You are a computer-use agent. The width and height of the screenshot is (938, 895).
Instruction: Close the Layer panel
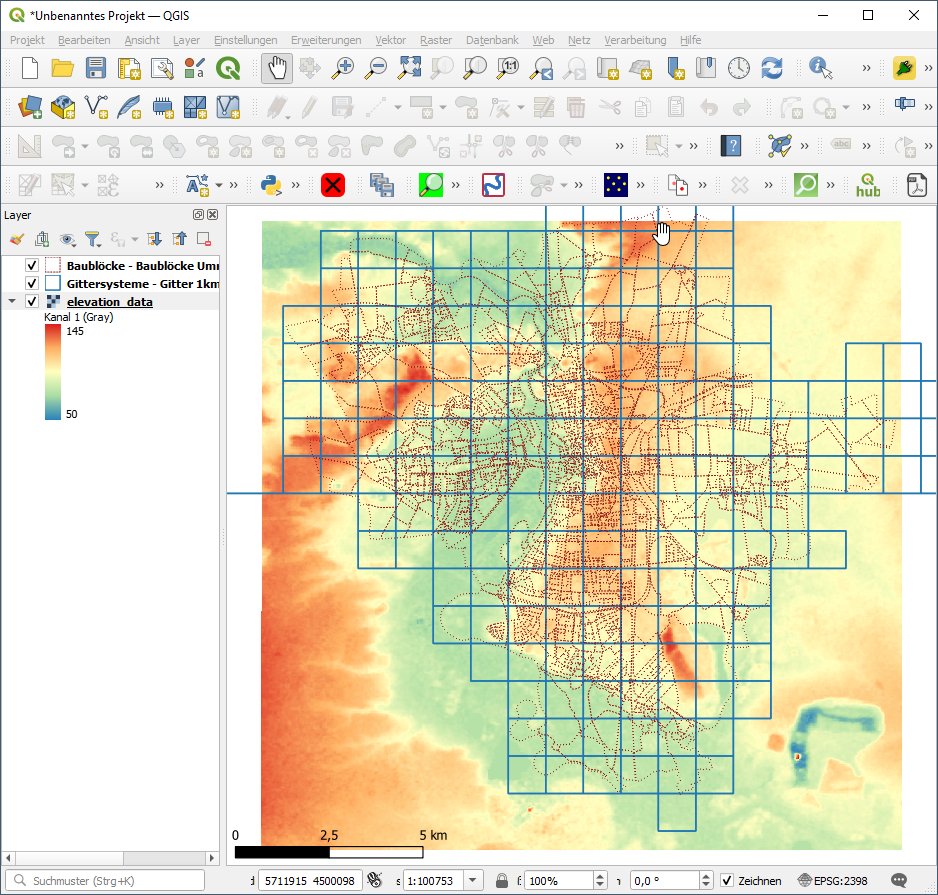(x=212, y=215)
